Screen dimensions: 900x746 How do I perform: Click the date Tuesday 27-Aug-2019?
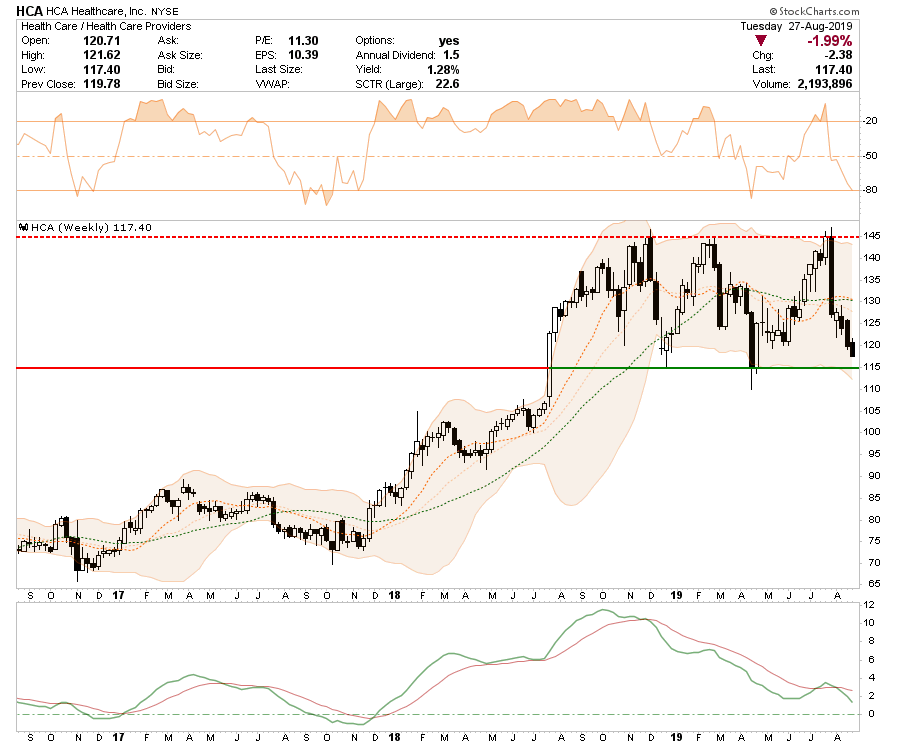796,26
